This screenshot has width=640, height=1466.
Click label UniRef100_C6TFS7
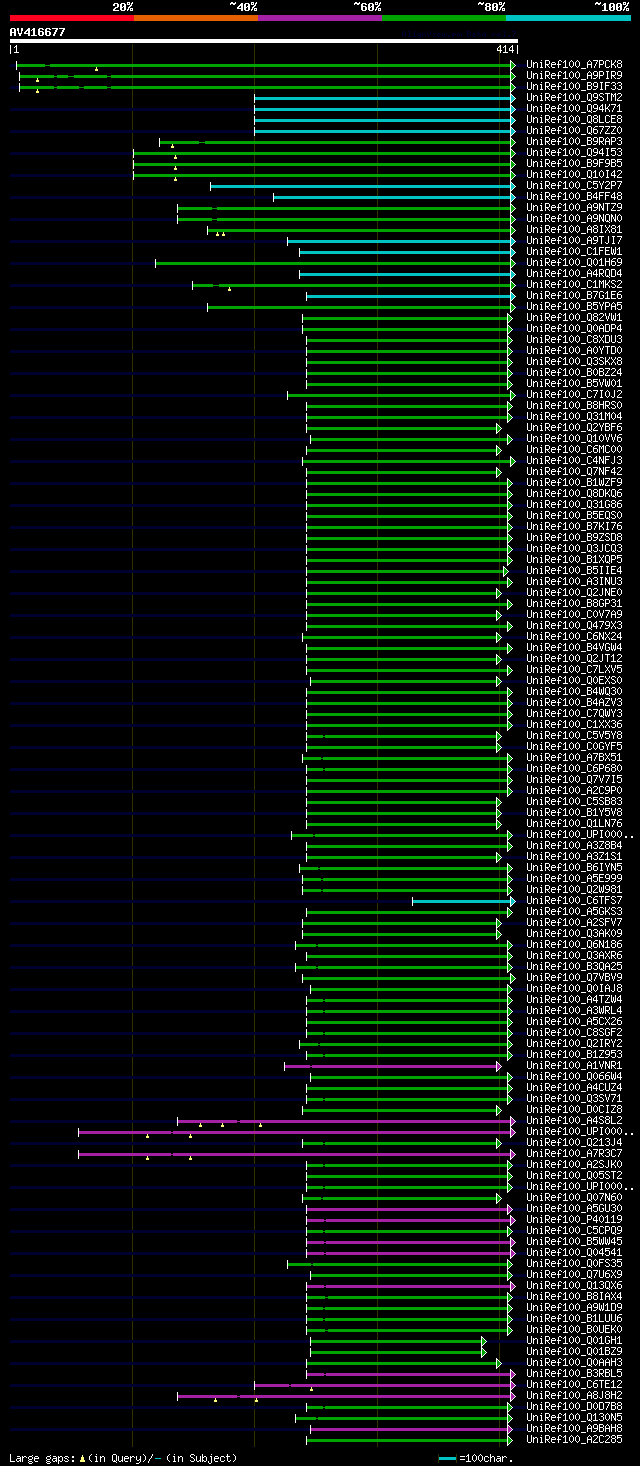coord(574,900)
